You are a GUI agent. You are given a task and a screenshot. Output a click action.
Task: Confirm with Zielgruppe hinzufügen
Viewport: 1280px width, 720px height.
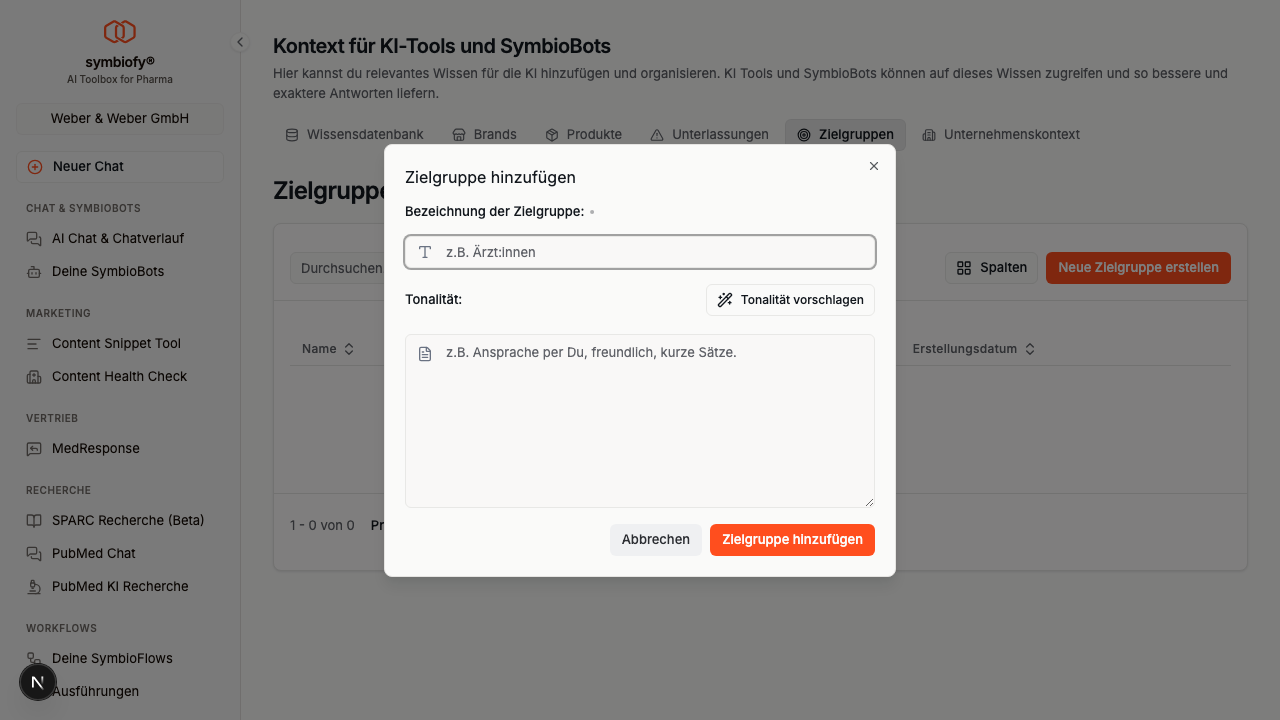click(x=792, y=539)
